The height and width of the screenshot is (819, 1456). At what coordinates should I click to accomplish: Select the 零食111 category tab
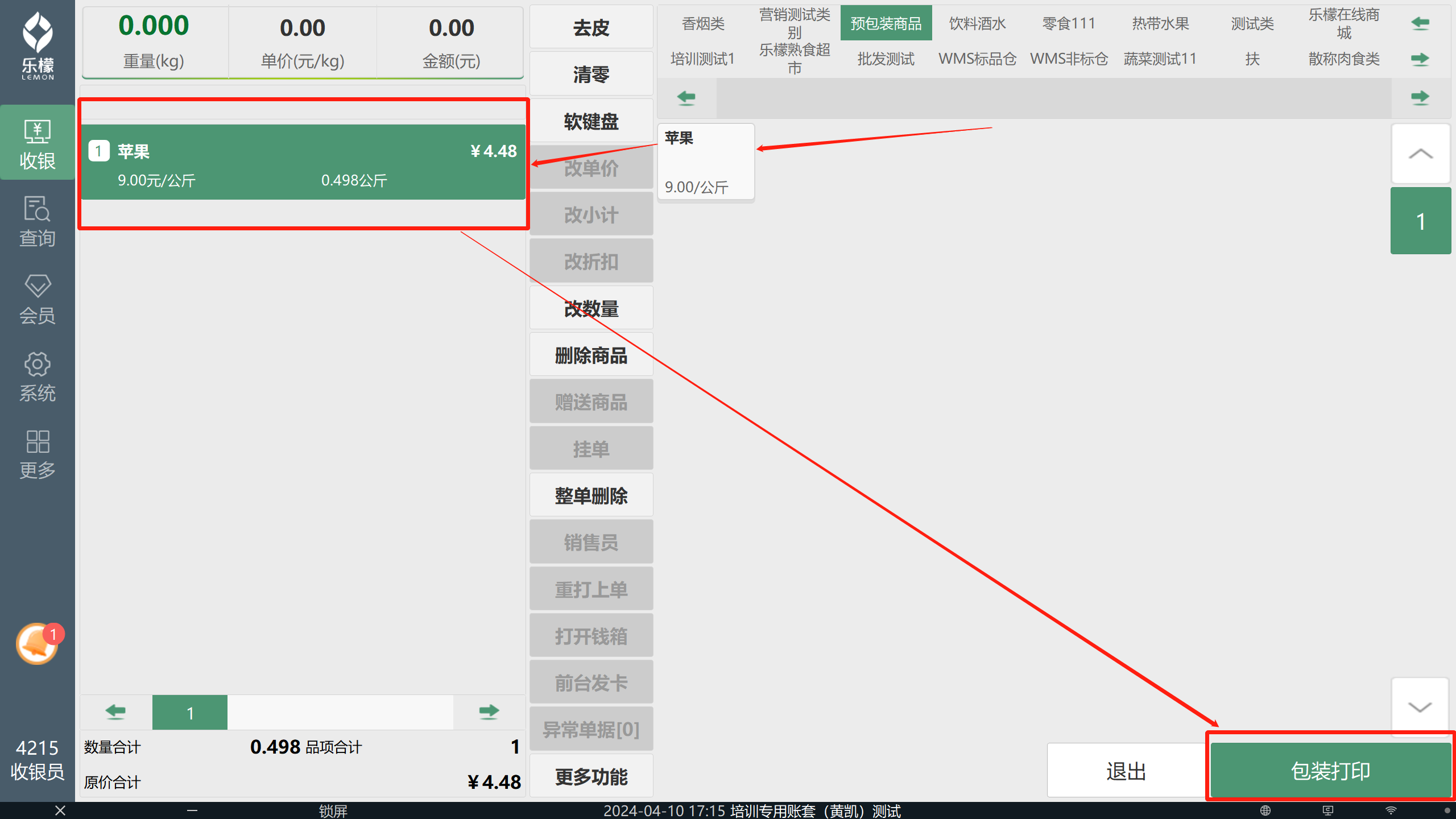[1069, 23]
